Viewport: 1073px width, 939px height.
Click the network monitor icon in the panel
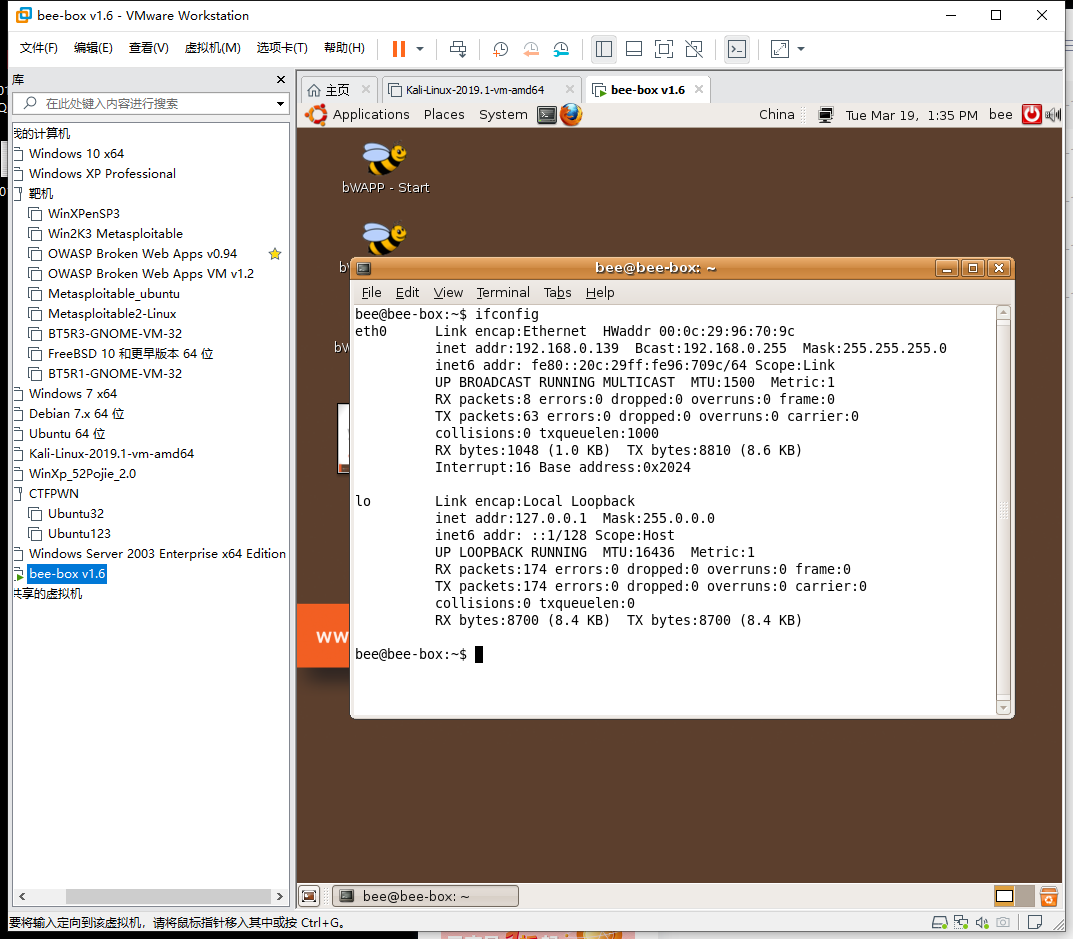(825, 115)
